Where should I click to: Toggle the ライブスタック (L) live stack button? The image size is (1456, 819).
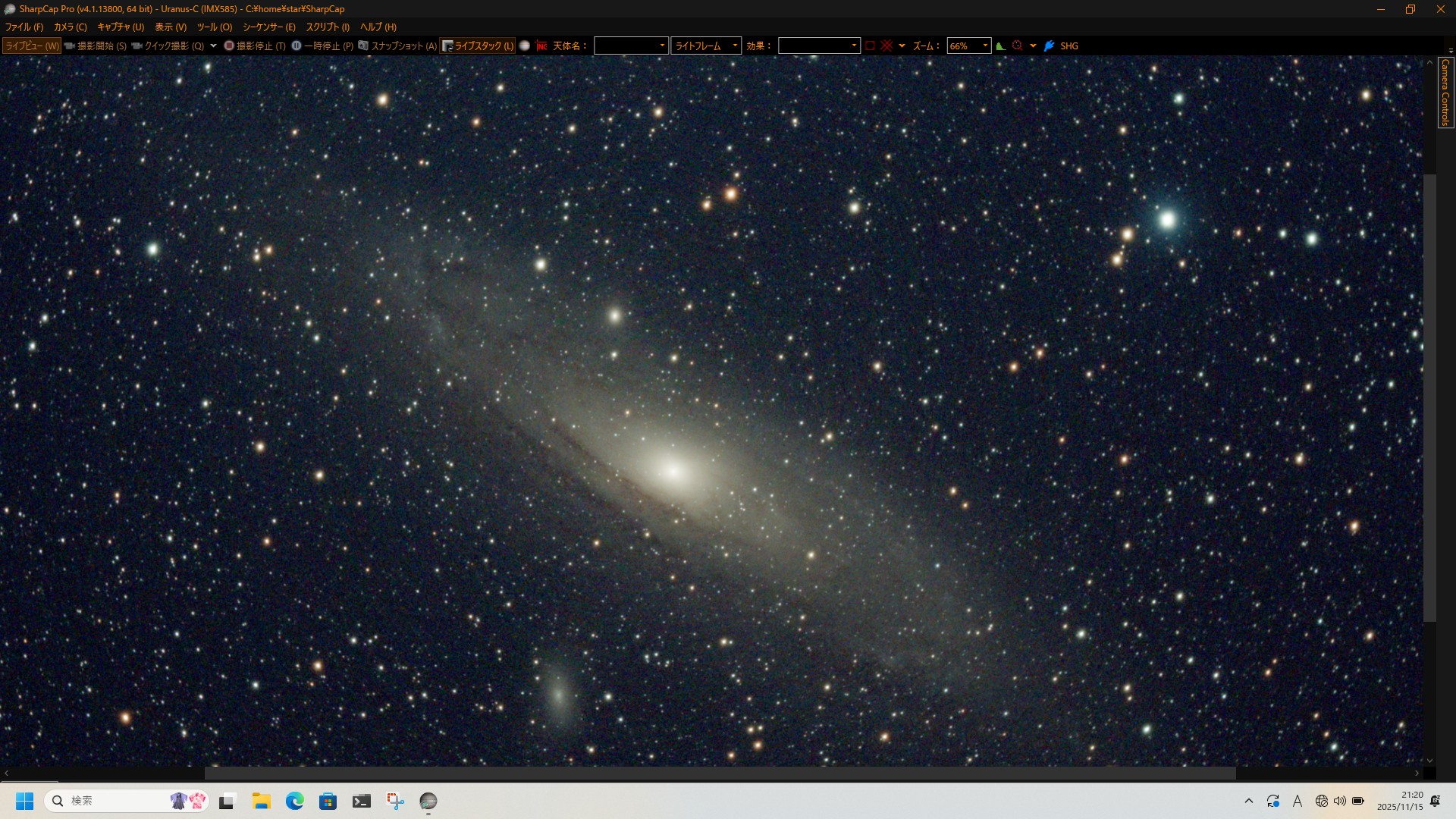[478, 45]
